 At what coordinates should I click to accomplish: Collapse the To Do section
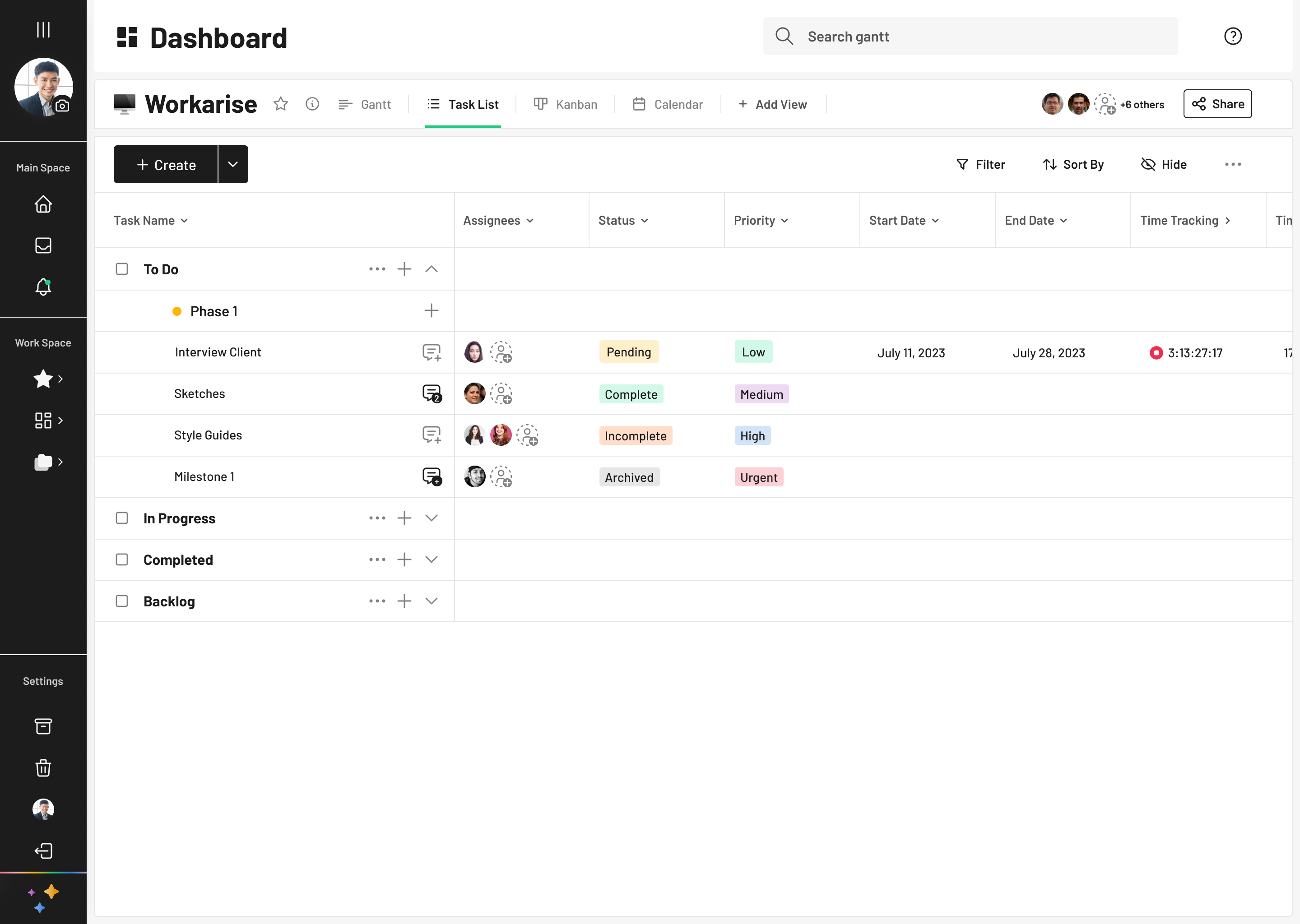432,269
